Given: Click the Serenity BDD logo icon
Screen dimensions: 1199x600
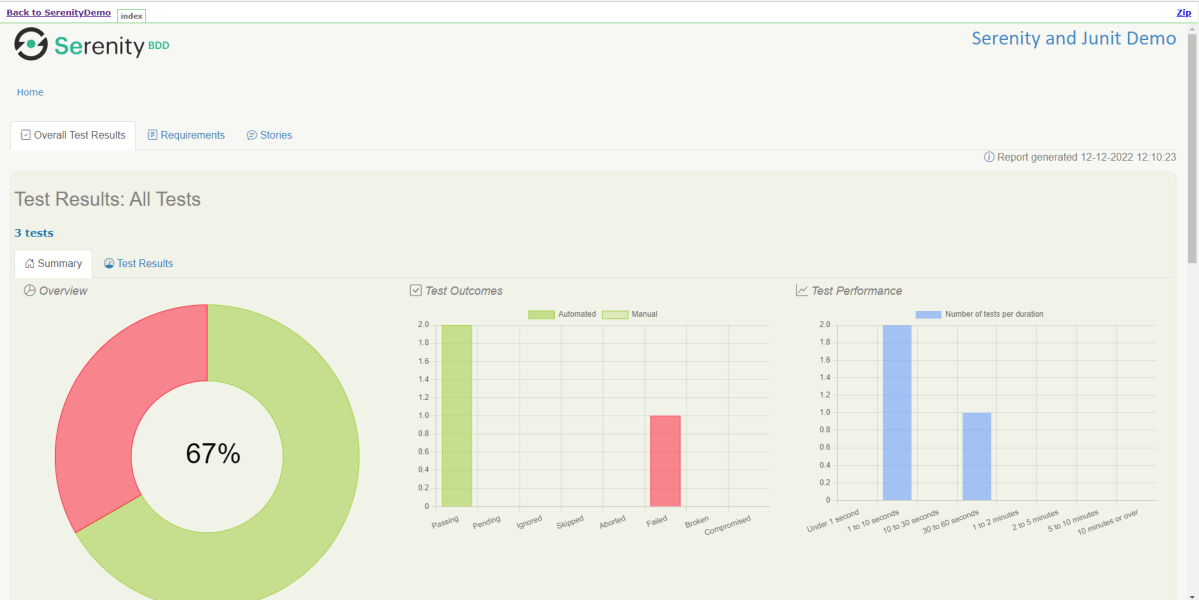Looking at the screenshot, I should tap(31, 44).
